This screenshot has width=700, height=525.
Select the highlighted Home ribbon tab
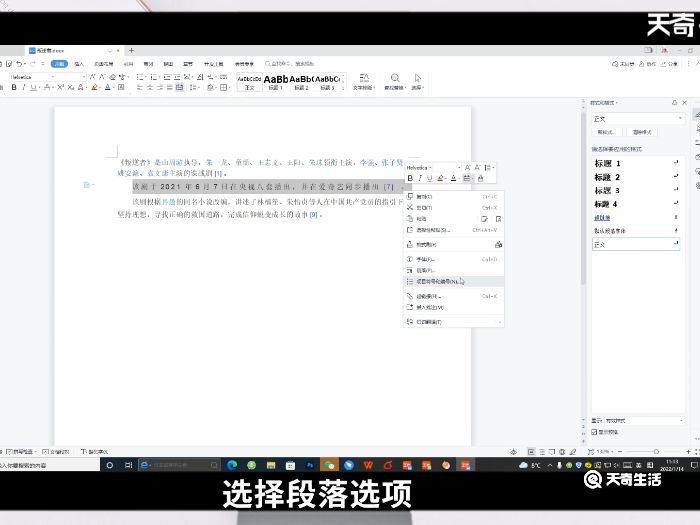(x=59, y=64)
